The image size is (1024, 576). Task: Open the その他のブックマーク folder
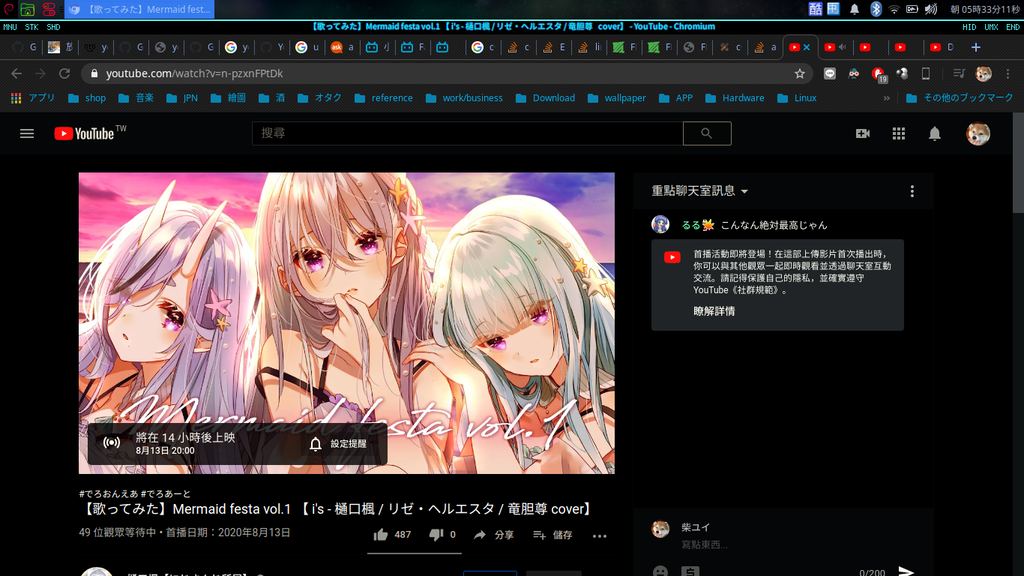[959, 98]
